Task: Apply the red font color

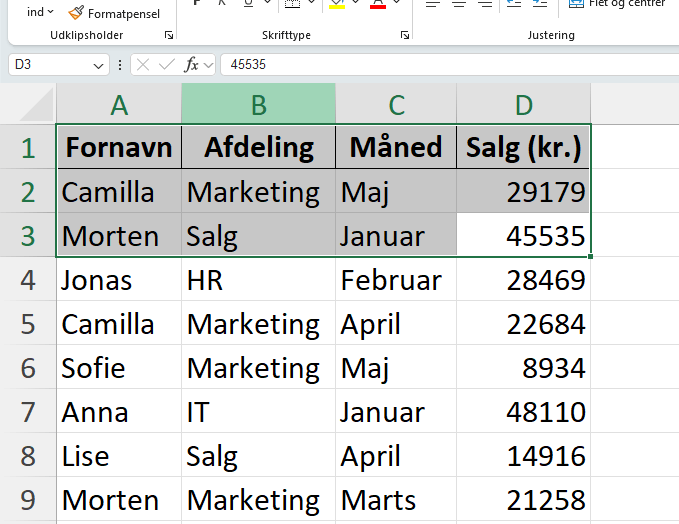Action: pos(378,4)
